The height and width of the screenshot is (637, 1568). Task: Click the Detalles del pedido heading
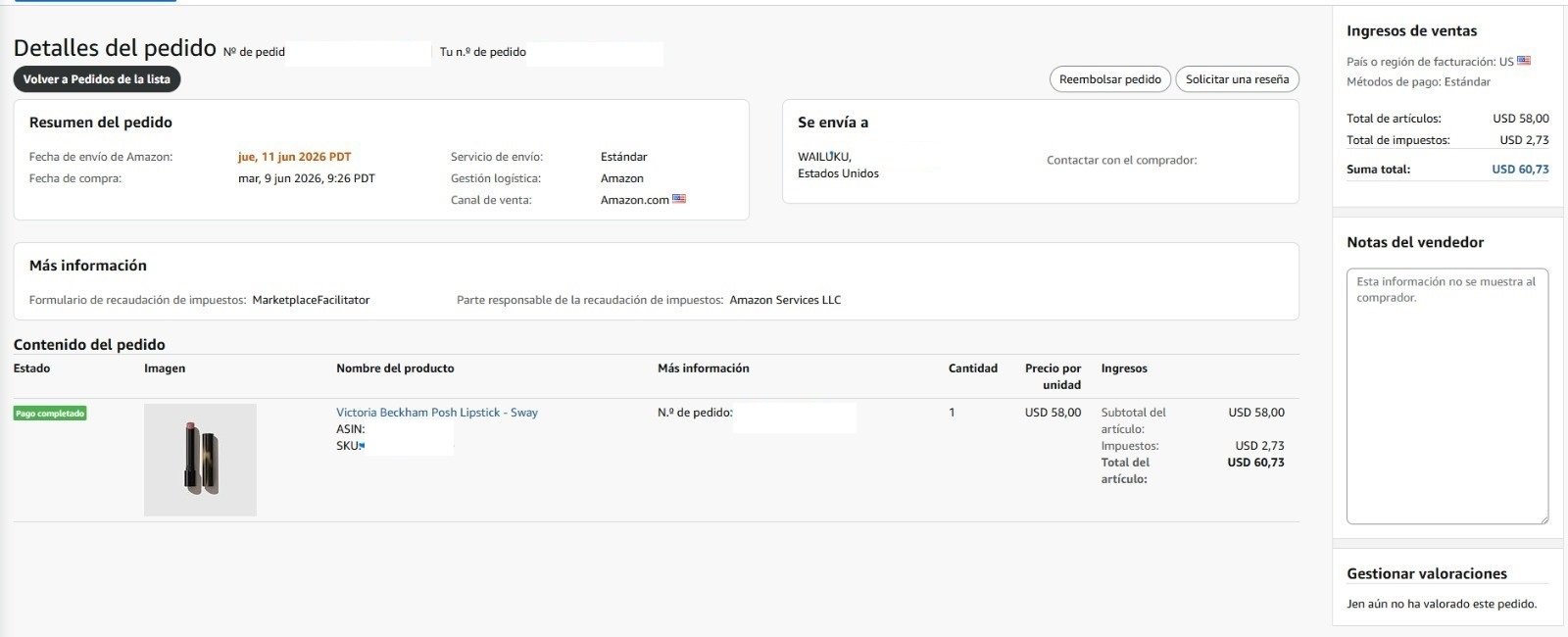pos(115,47)
